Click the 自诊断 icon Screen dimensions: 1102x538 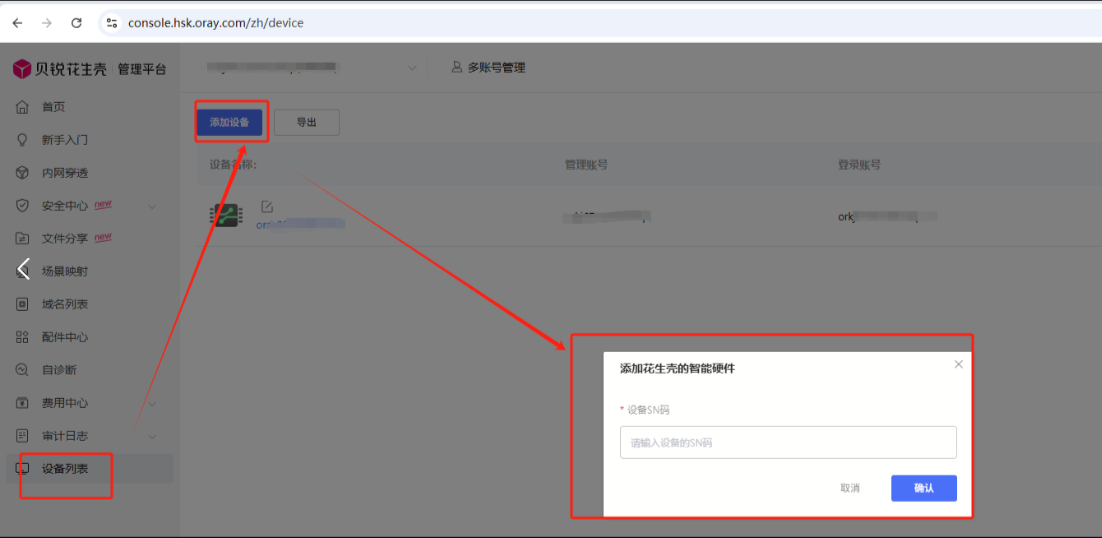coord(22,369)
